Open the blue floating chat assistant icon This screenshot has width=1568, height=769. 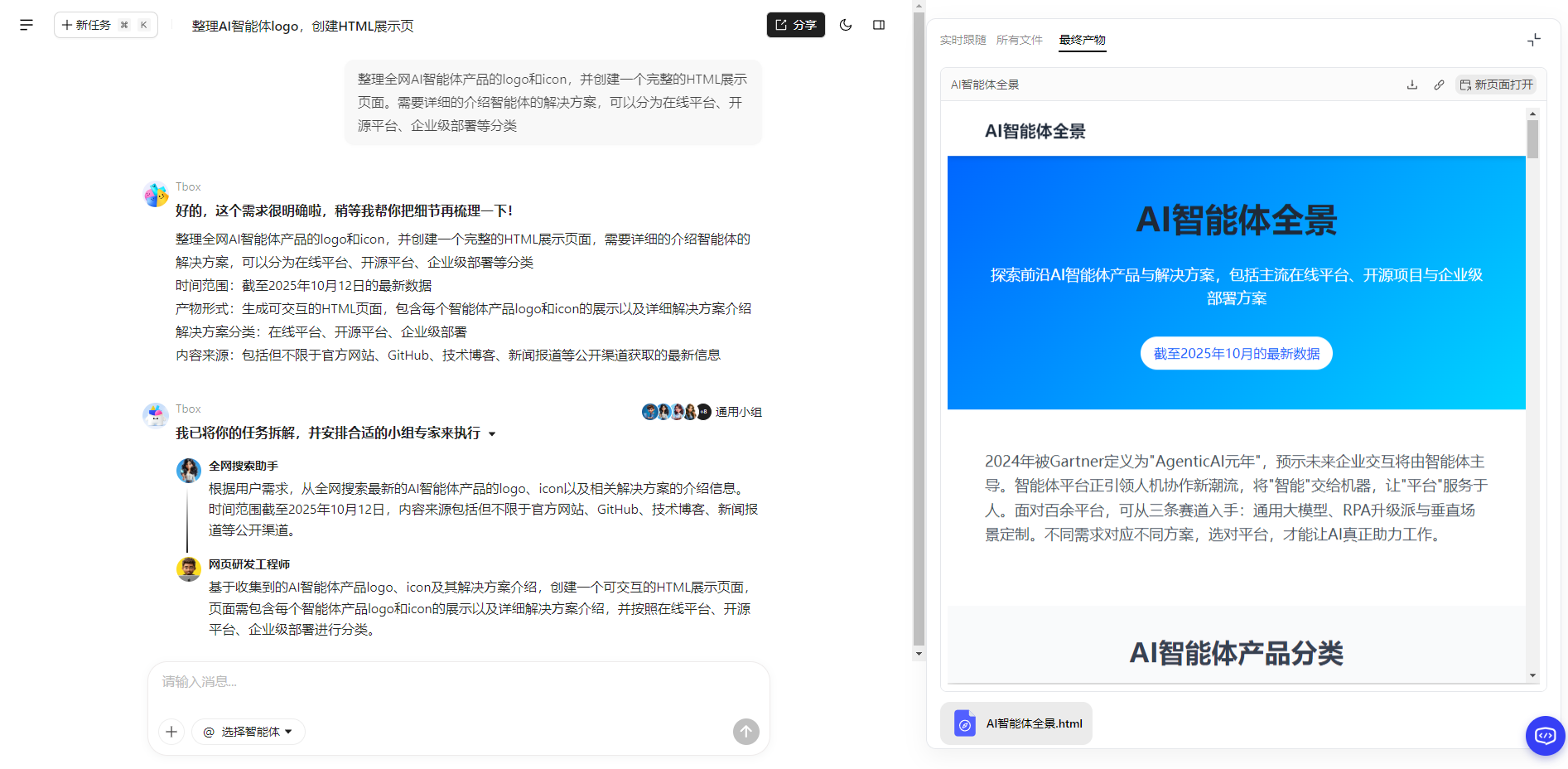1545,735
